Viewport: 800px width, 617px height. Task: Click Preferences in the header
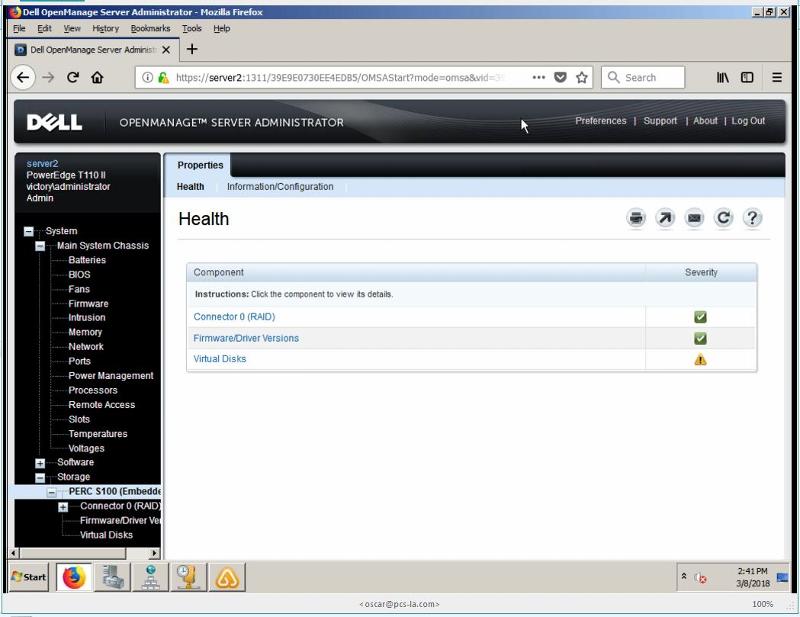tap(601, 121)
